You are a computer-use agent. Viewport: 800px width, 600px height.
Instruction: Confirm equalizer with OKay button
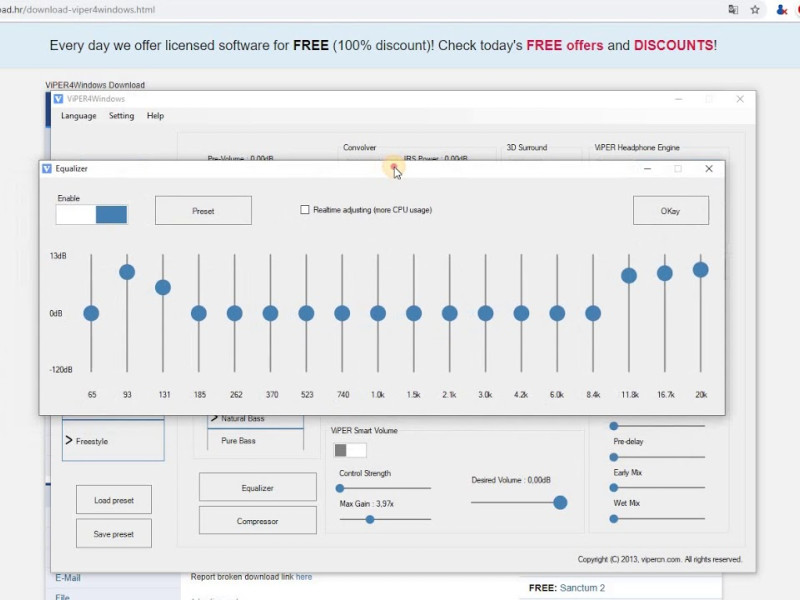click(x=670, y=211)
